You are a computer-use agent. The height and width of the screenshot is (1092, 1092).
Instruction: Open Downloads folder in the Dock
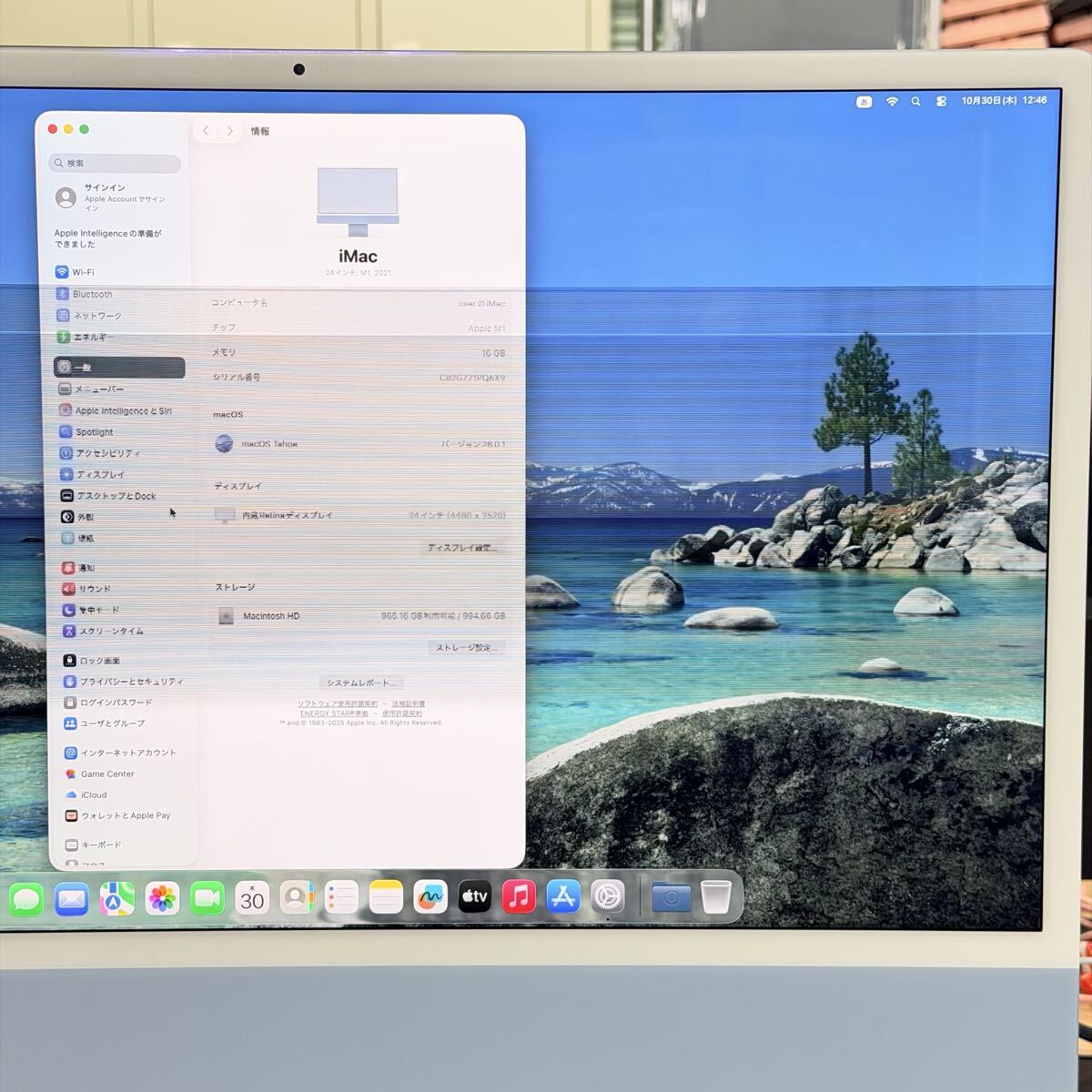click(x=672, y=897)
